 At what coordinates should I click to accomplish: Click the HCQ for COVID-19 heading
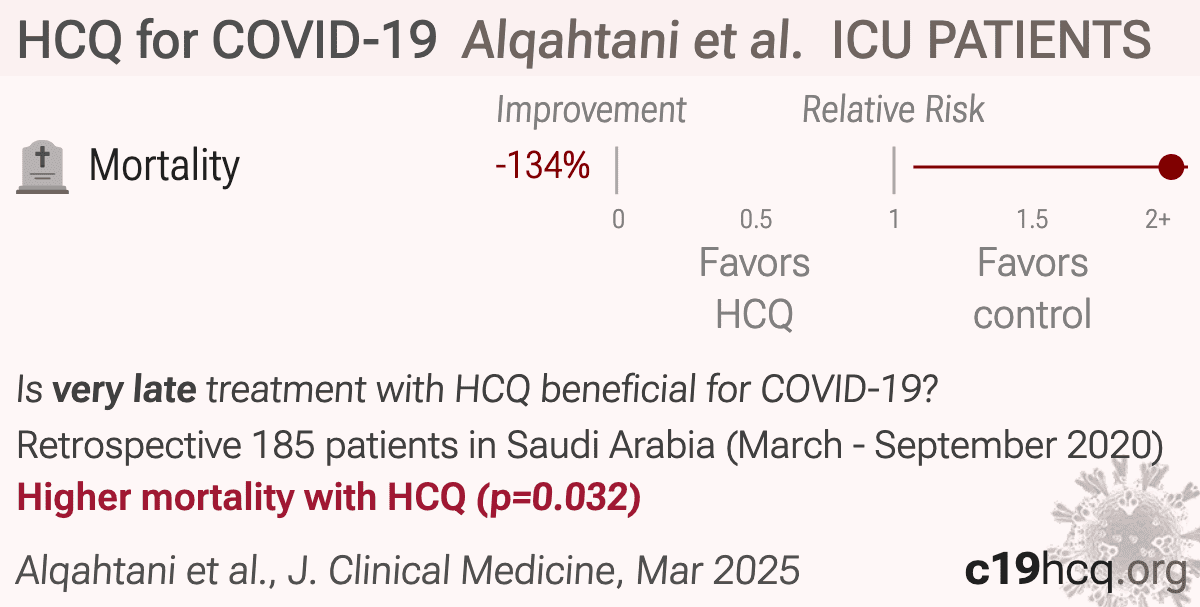coord(228,41)
